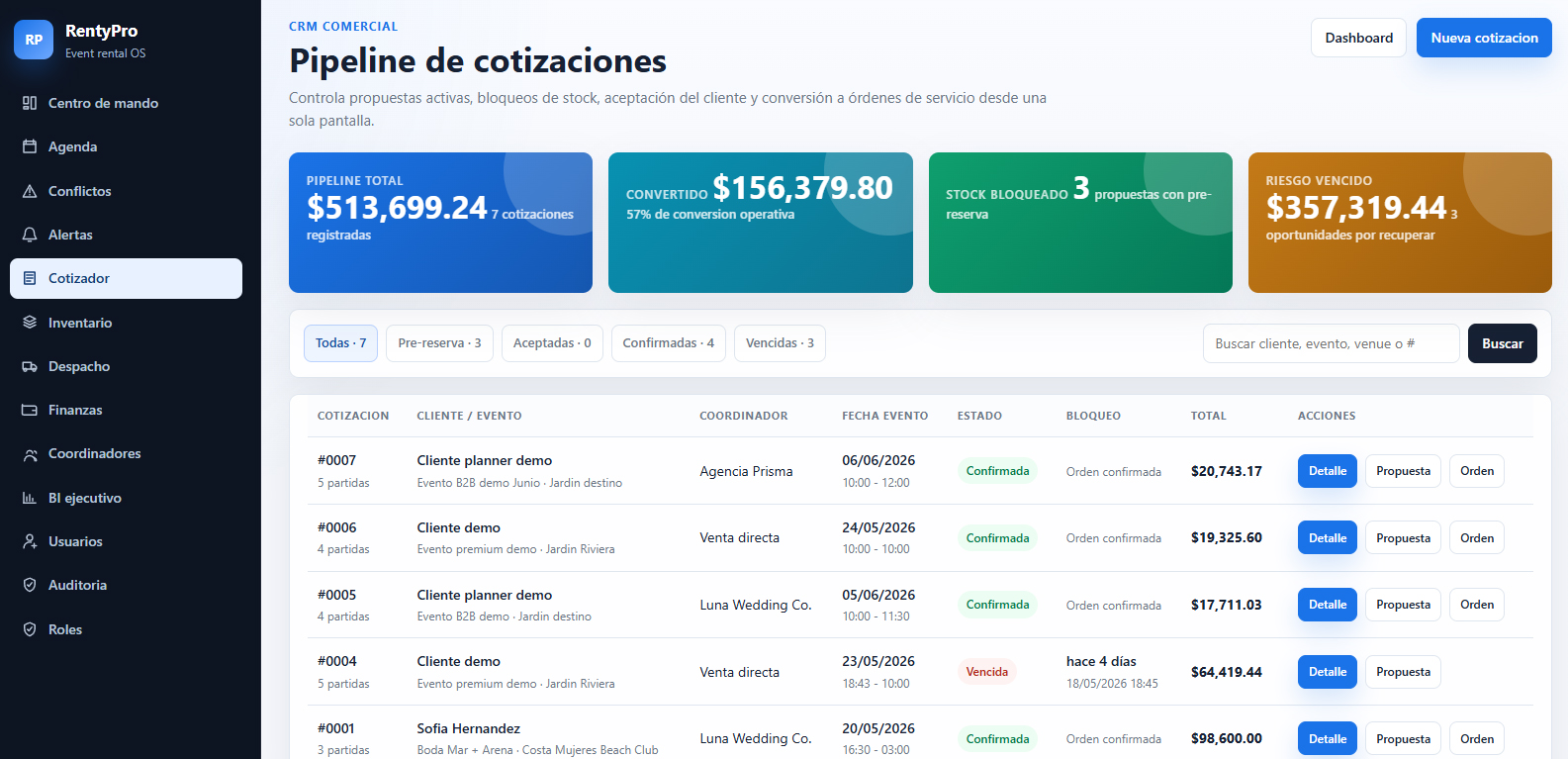The width and height of the screenshot is (1568, 759).
Task: Open Propuesta for quote #0006
Action: tap(1403, 537)
